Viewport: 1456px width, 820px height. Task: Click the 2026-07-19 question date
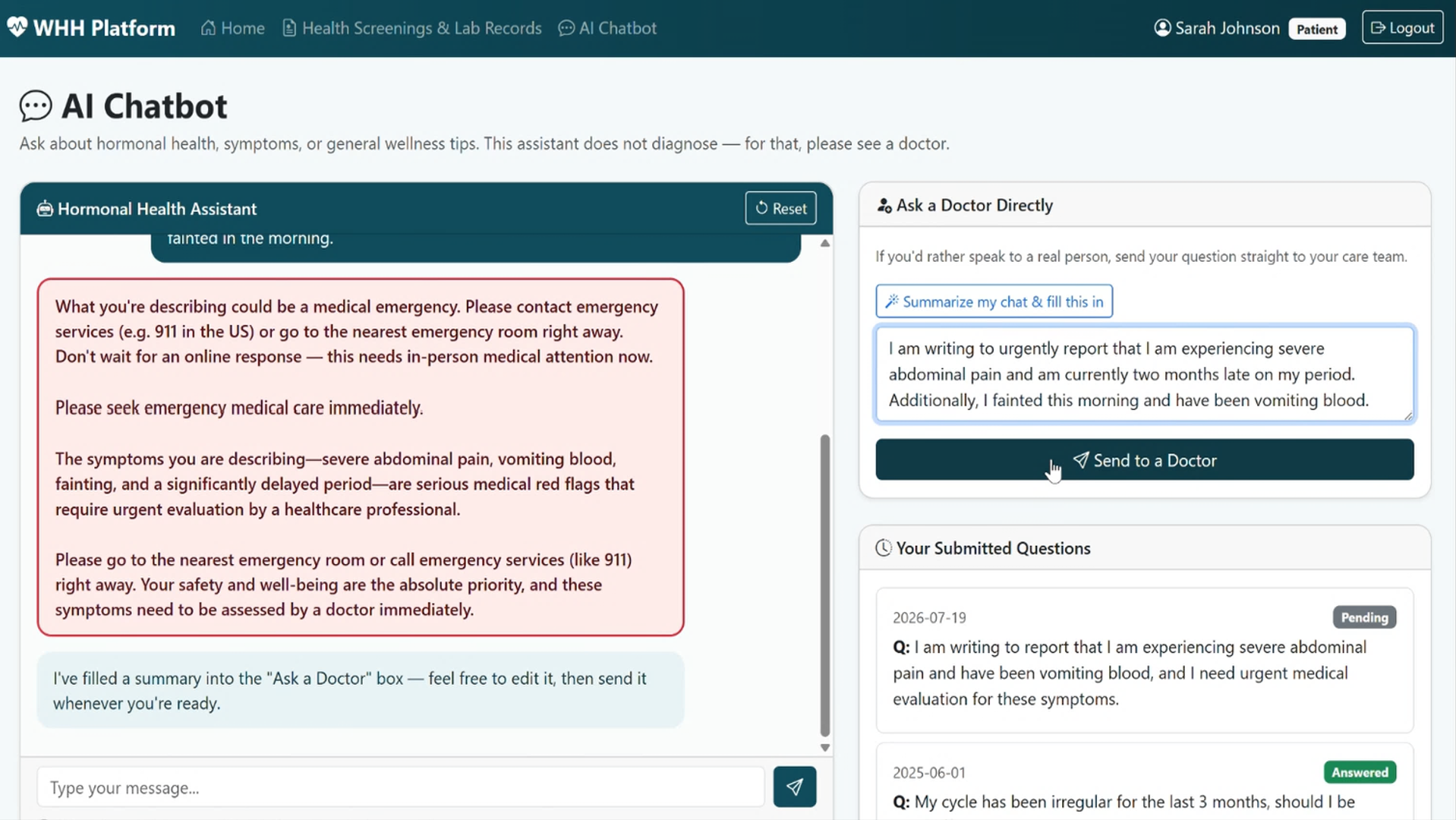pyautogui.click(x=929, y=618)
